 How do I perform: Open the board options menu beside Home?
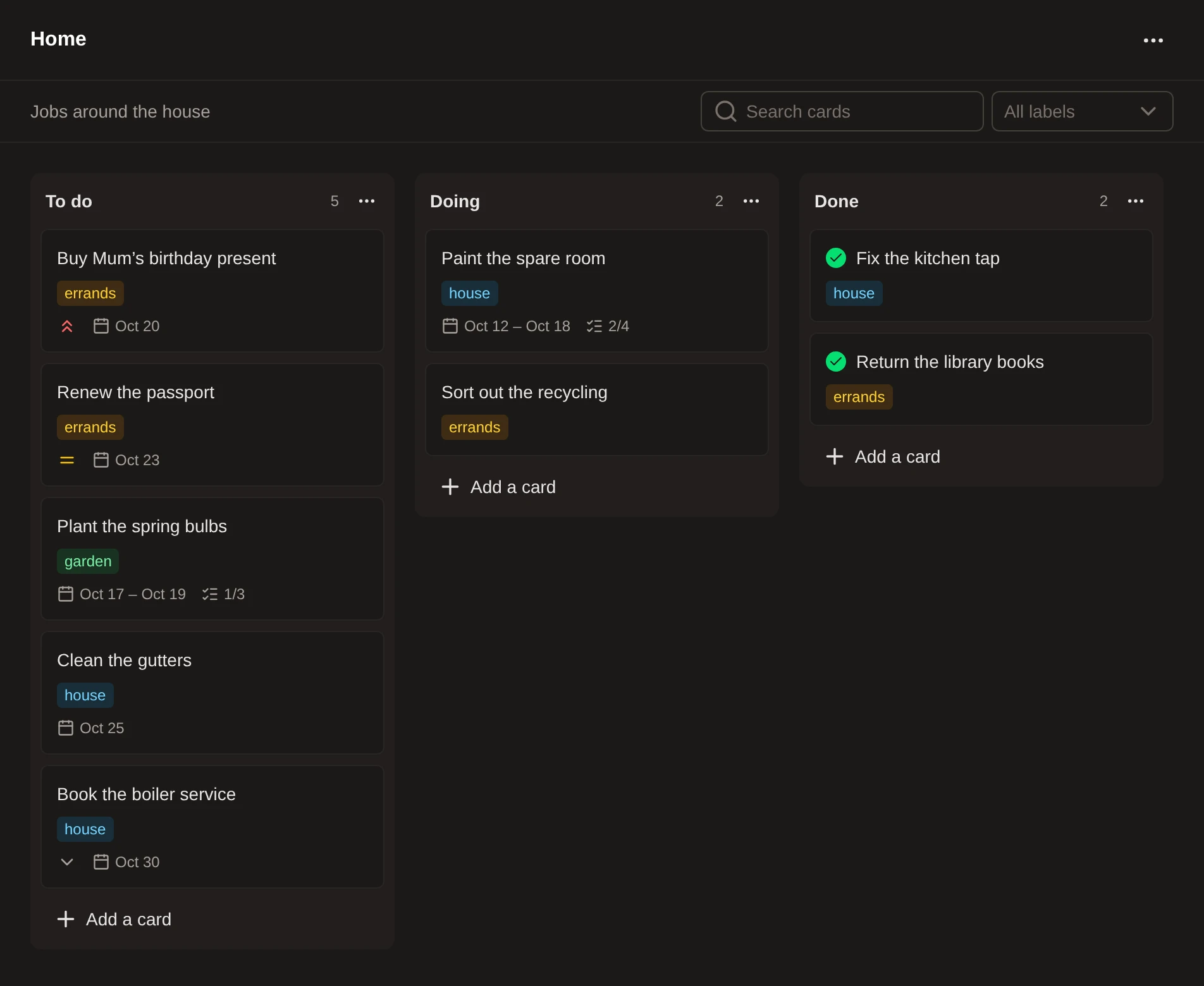[x=1153, y=40]
